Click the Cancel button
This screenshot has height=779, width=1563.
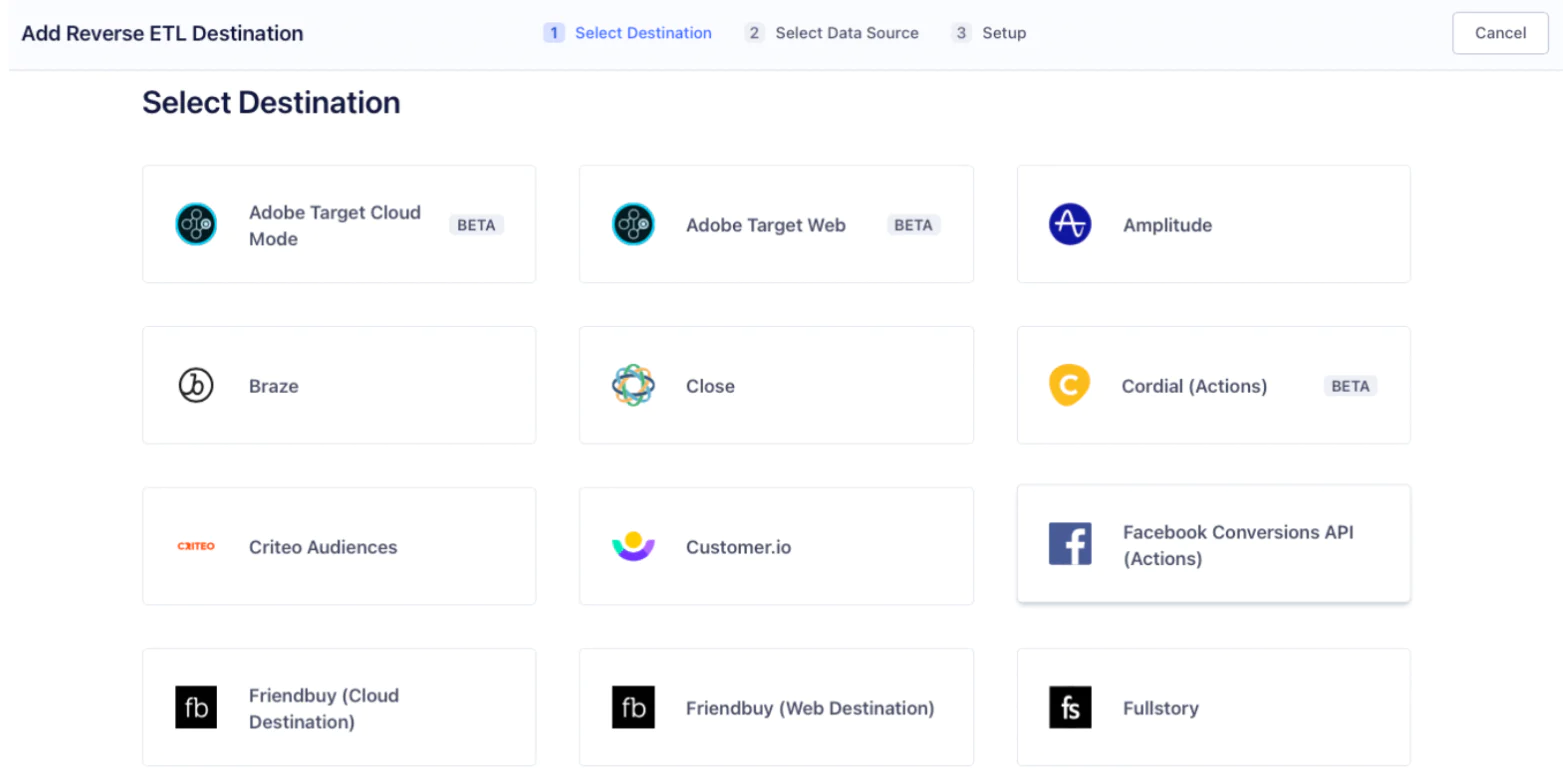[x=1499, y=33]
